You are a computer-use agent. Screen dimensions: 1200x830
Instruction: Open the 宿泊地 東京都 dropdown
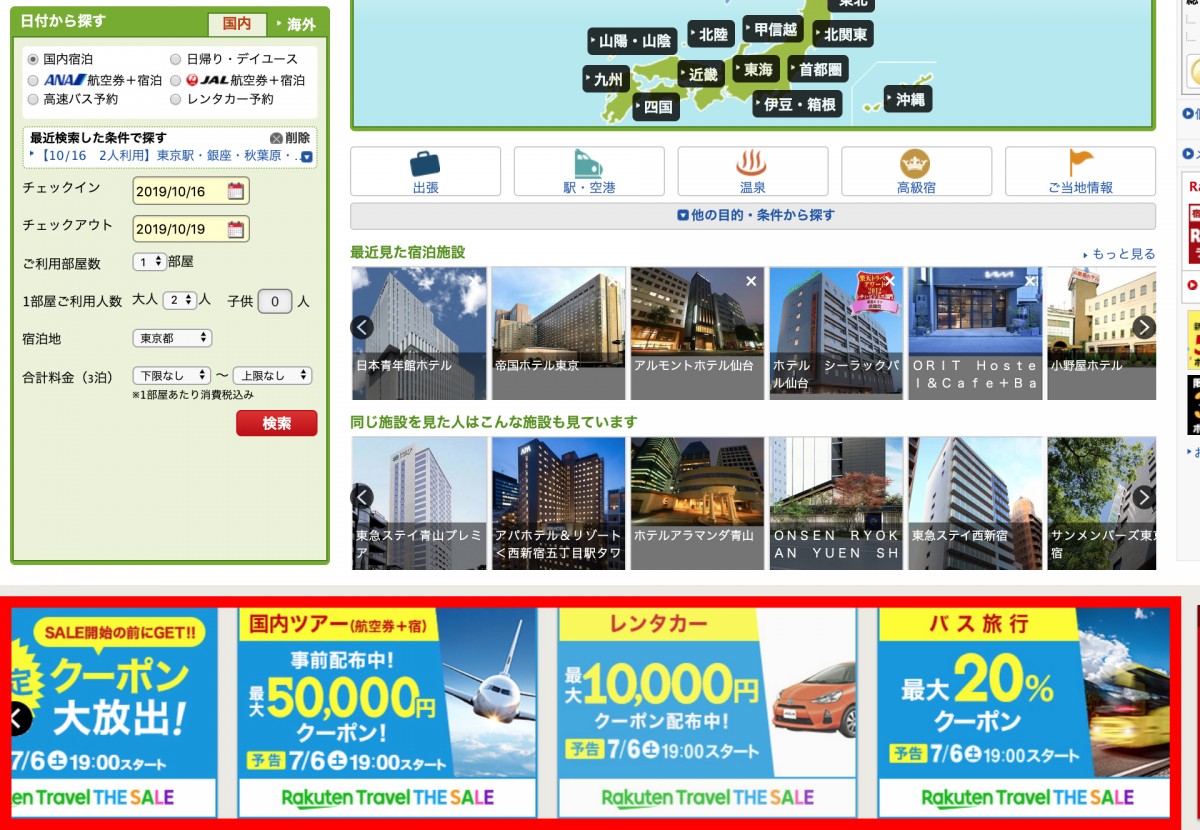(172, 338)
